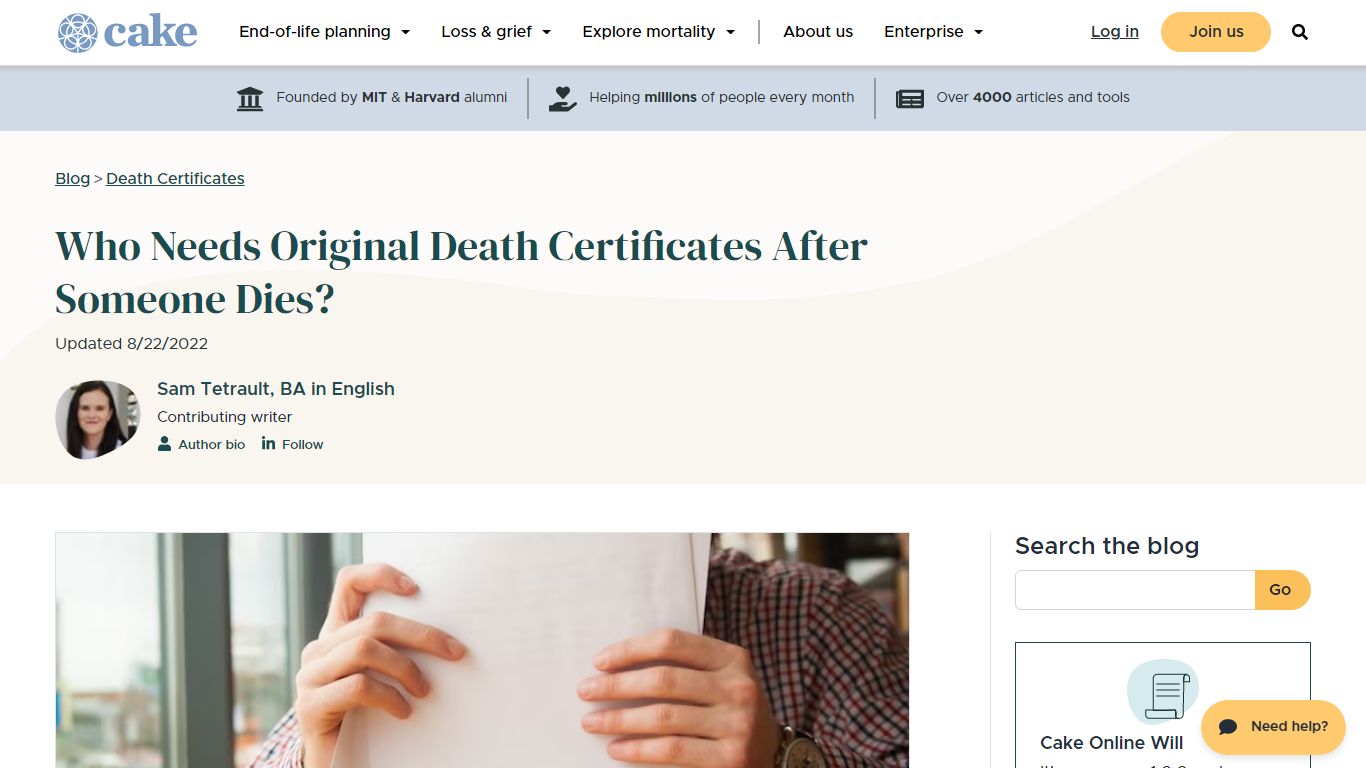Click the Author bio person icon
1366x768 pixels.
click(164, 443)
